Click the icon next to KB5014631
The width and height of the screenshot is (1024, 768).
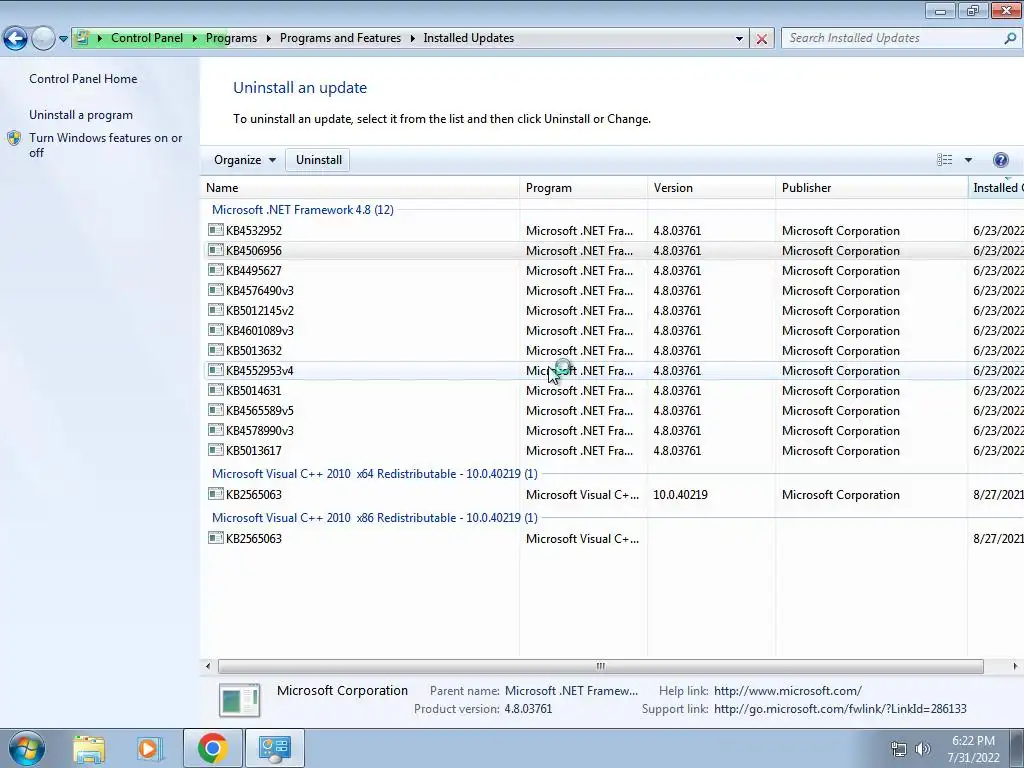click(216, 390)
